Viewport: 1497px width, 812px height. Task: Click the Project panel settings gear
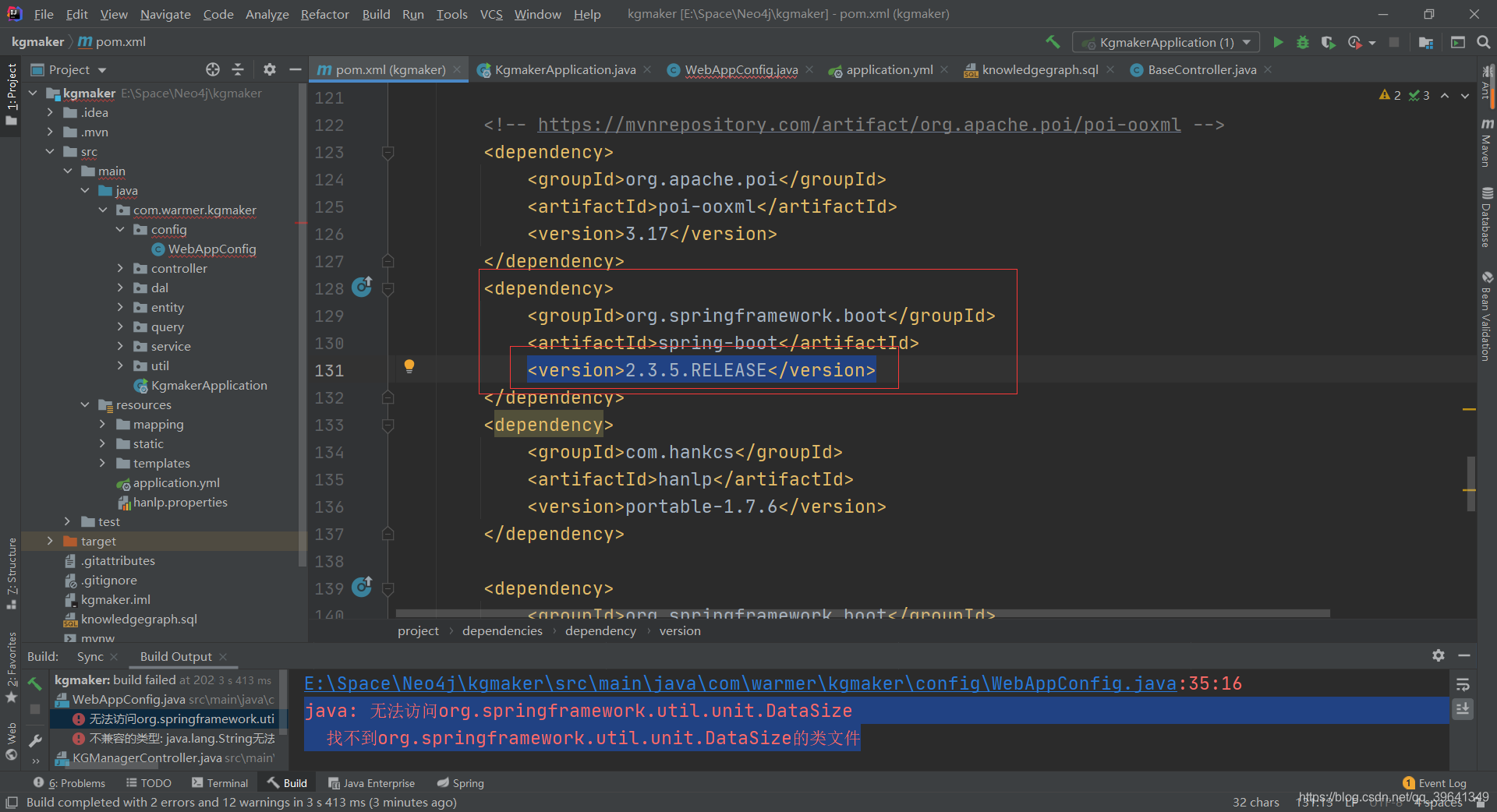click(x=269, y=69)
